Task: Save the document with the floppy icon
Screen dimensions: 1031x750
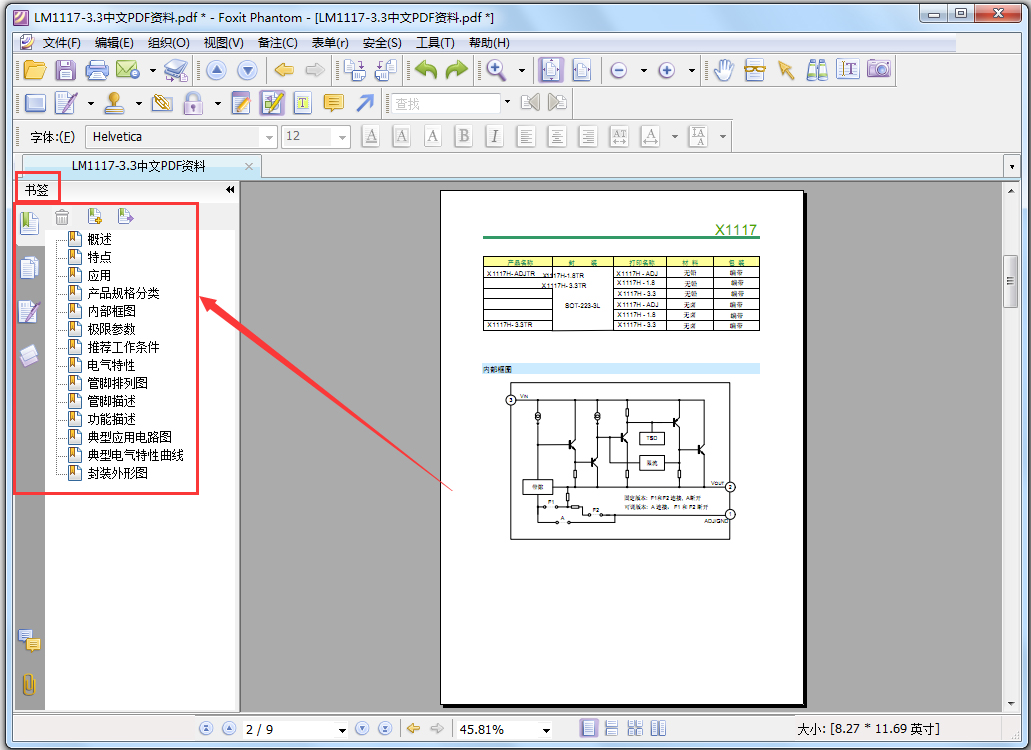Action: pyautogui.click(x=65, y=70)
